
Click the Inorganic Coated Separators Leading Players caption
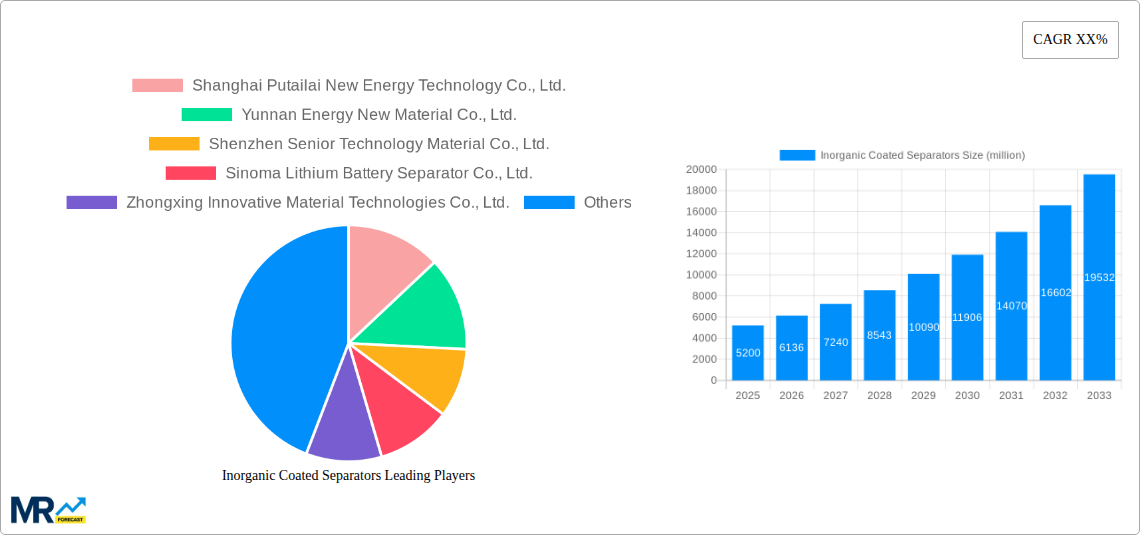[x=348, y=476]
